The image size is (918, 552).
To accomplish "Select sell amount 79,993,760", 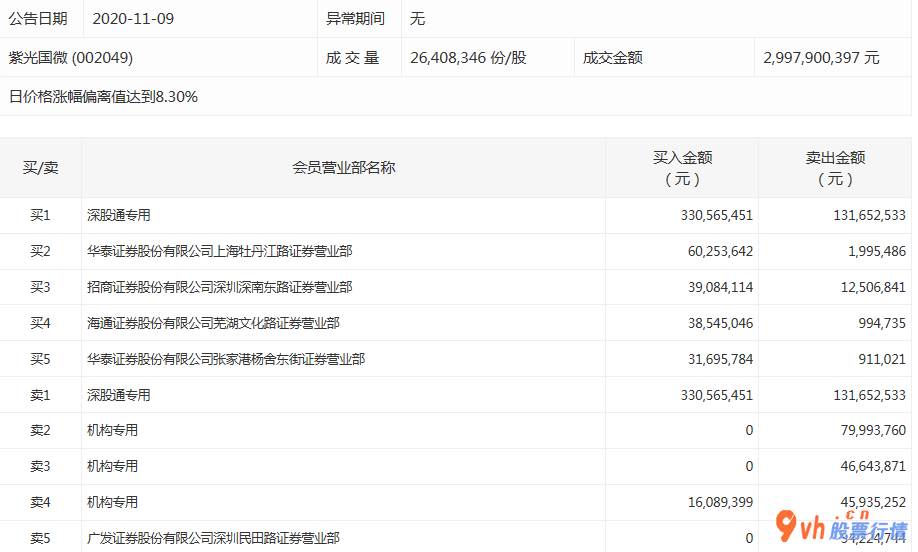I will click(873, 430).
